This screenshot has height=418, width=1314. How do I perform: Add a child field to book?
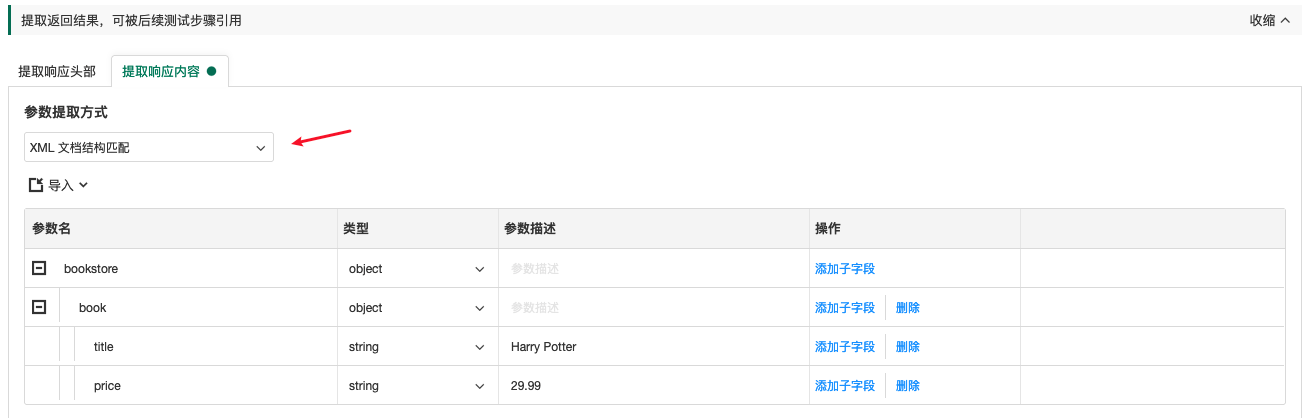(844, 308)
